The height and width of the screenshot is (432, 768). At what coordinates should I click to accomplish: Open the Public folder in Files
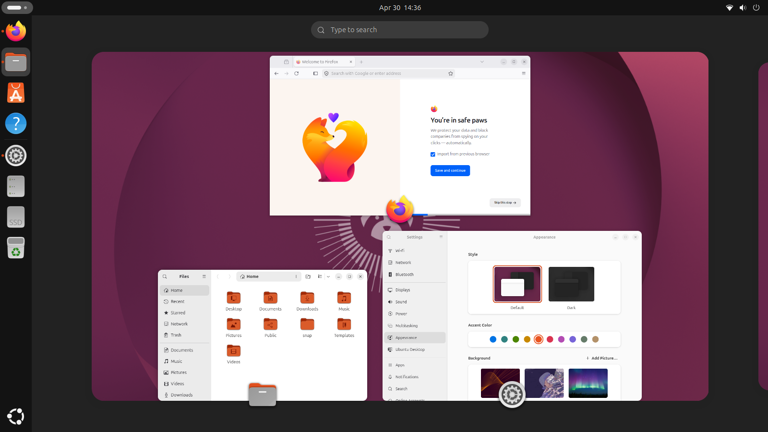tap(270, 327)
